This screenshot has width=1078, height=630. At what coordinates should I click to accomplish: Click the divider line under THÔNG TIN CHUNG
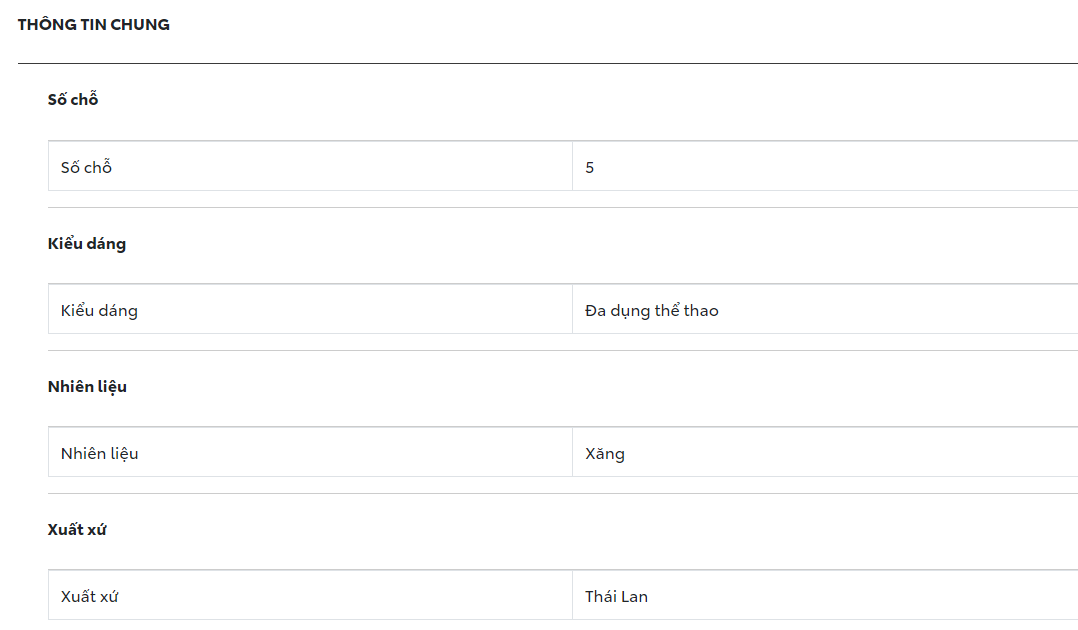tap(540, 64)
